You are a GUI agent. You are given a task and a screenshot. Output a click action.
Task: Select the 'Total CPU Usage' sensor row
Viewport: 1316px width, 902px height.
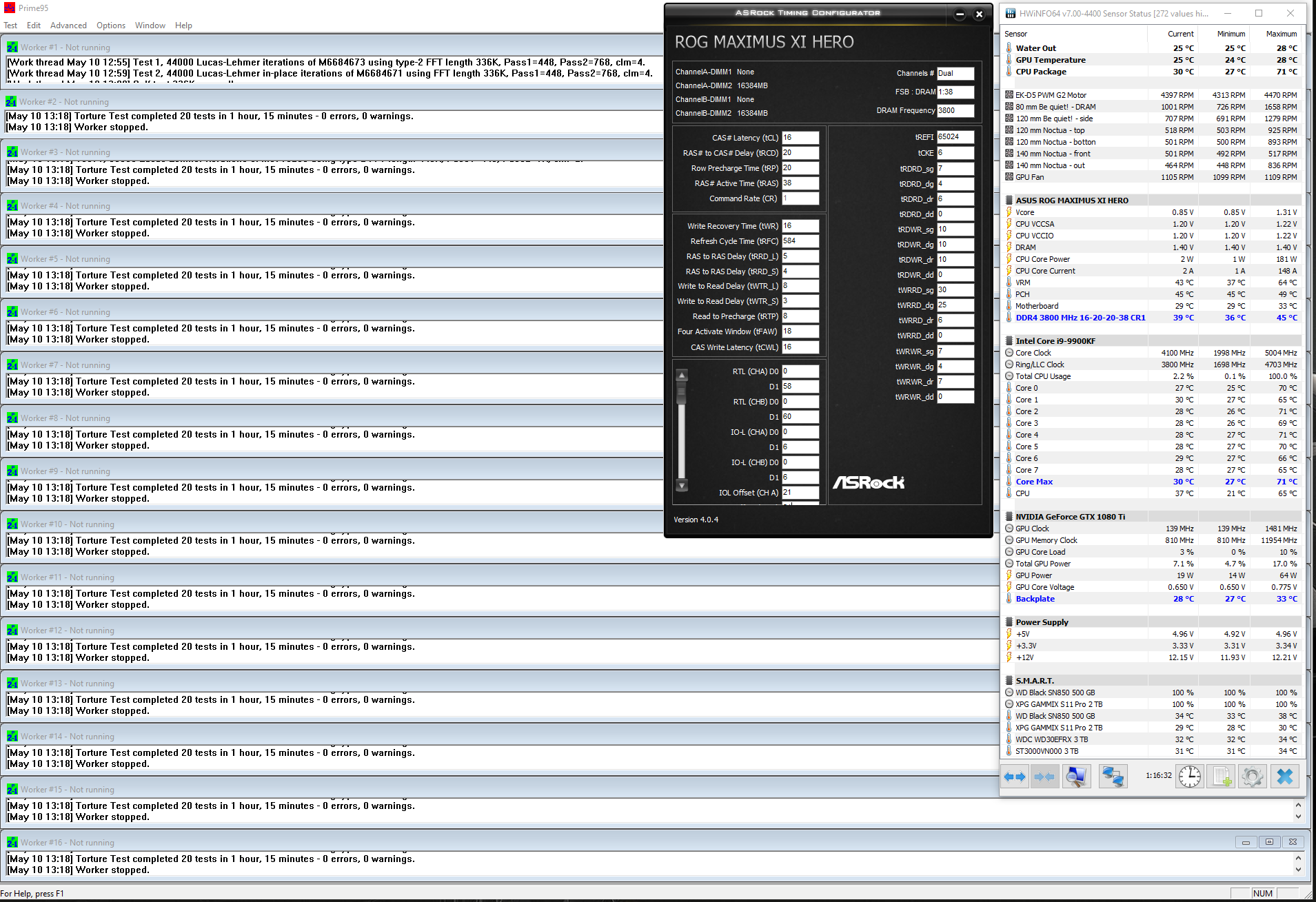pyautogui.click(x=1151, y=376)
